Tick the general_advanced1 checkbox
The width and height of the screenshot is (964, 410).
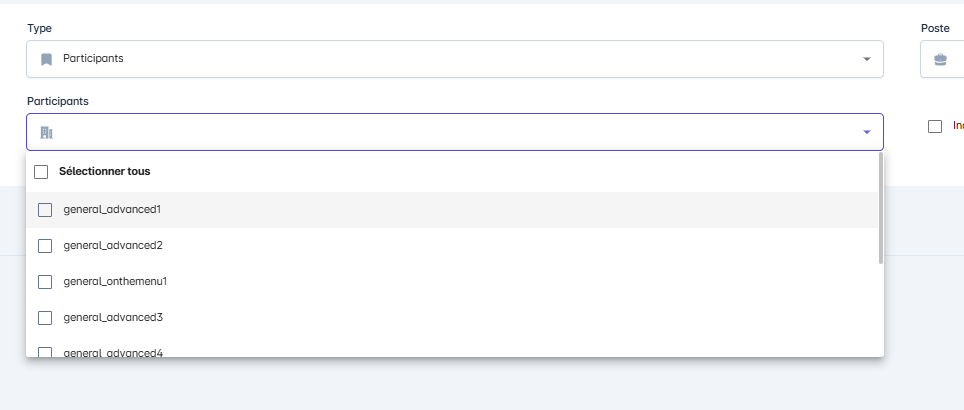[45, 210]
